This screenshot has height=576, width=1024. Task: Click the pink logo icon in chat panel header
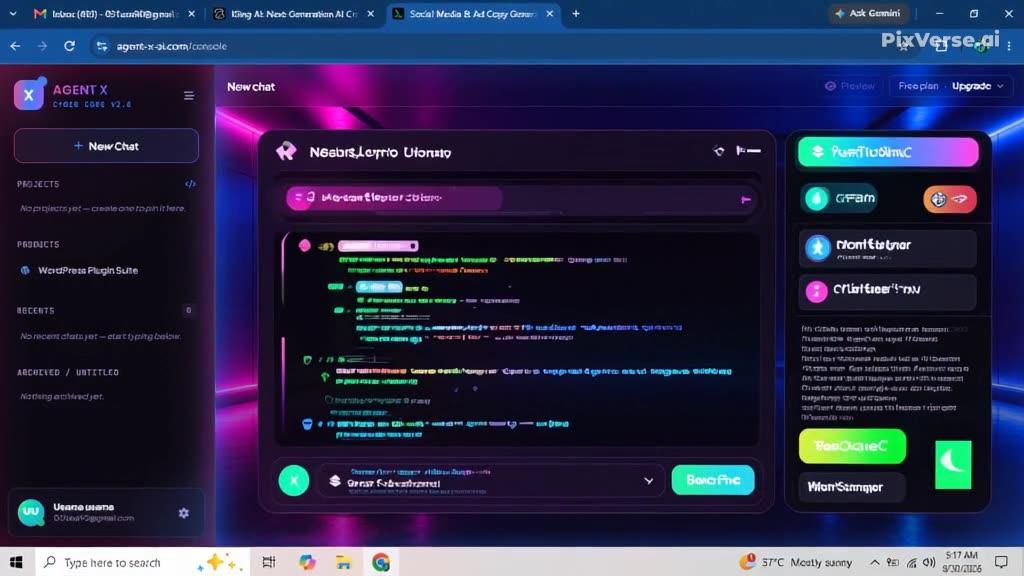[x=286, y=152]
